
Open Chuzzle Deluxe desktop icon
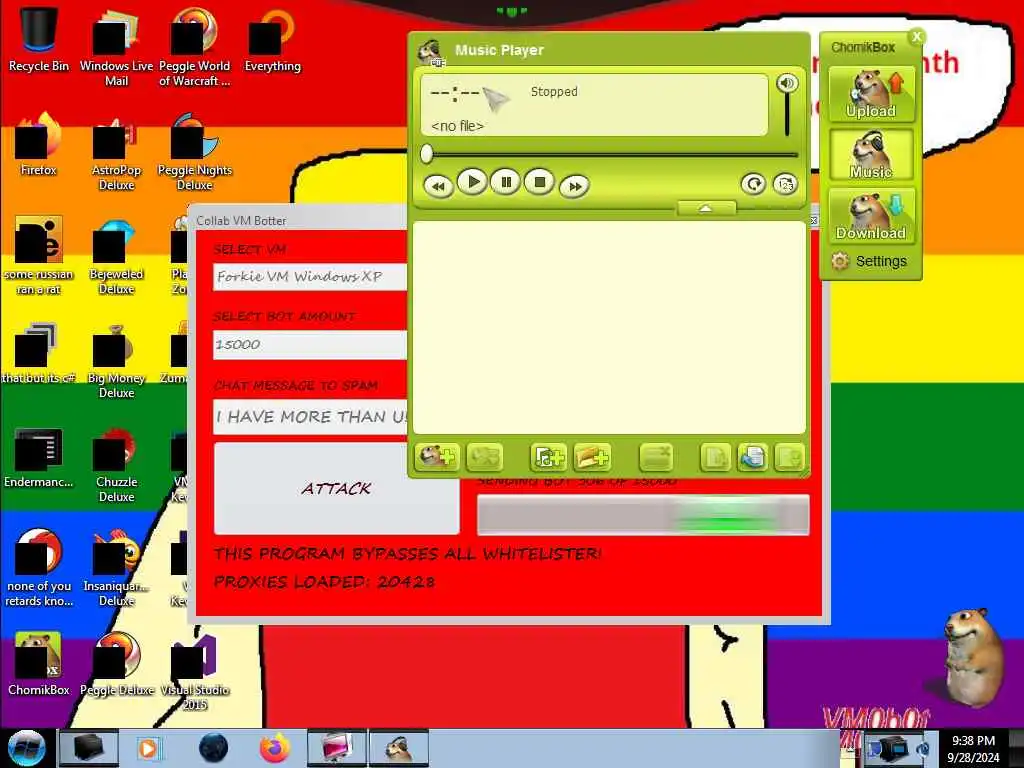116,465
